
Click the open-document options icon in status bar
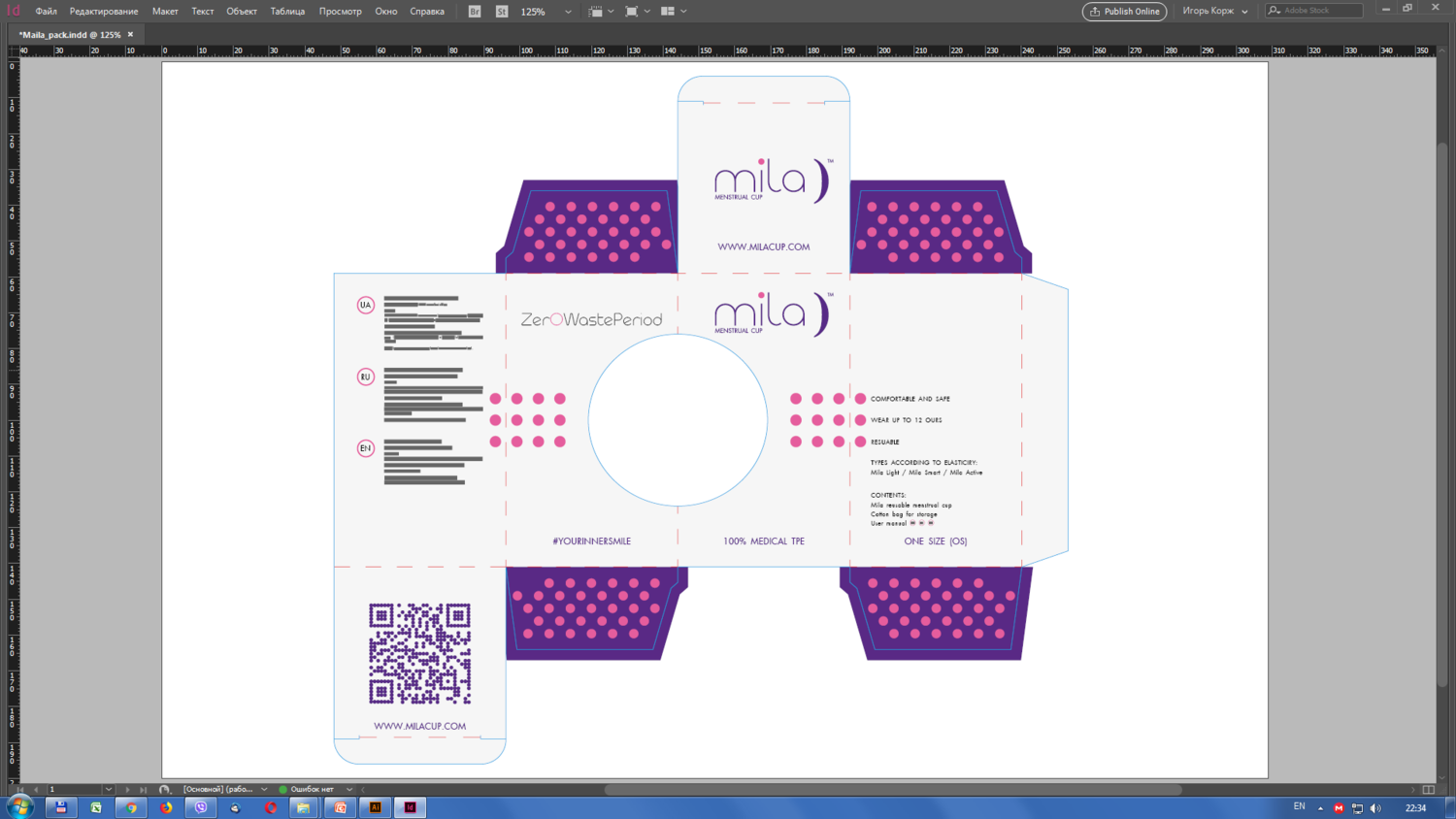click(165, 790)
